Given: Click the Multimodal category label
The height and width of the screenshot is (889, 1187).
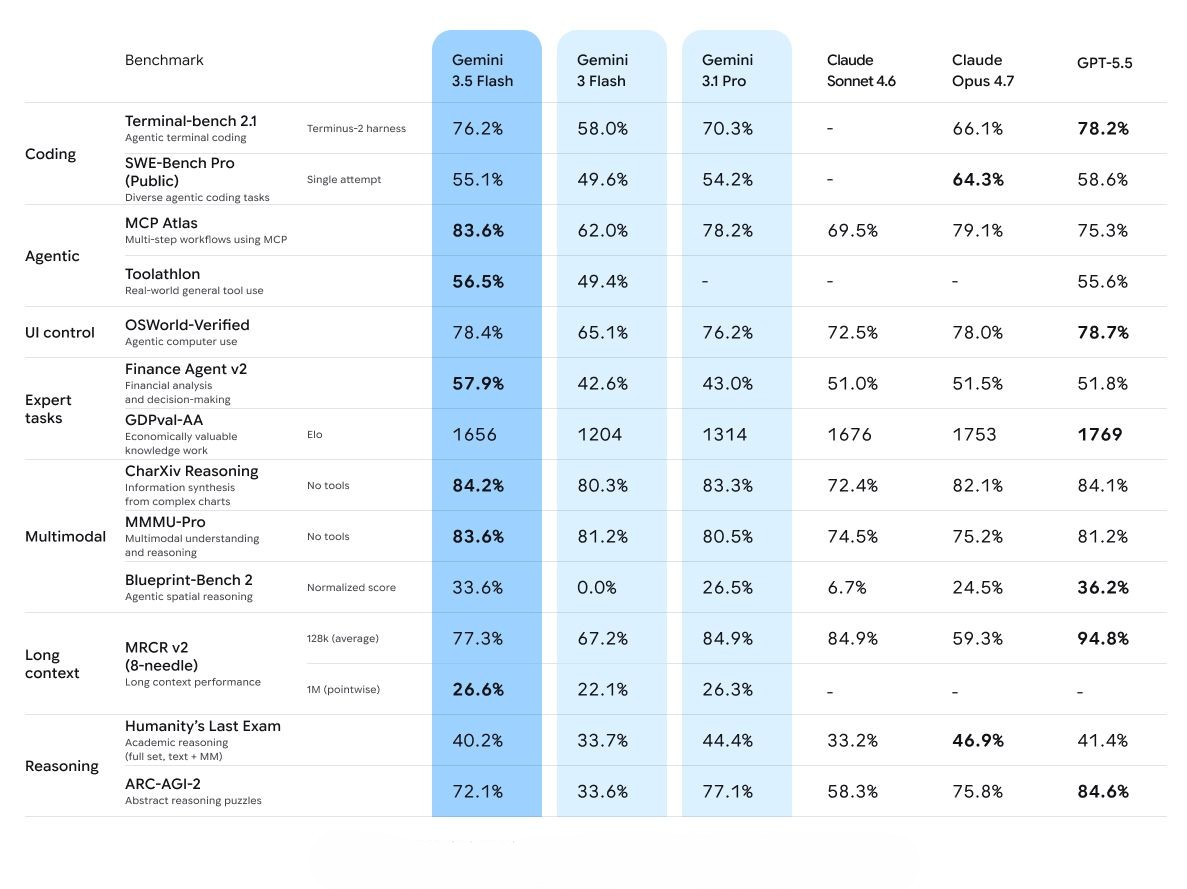Looking at the screenshot, I should [x=65, y=537].
